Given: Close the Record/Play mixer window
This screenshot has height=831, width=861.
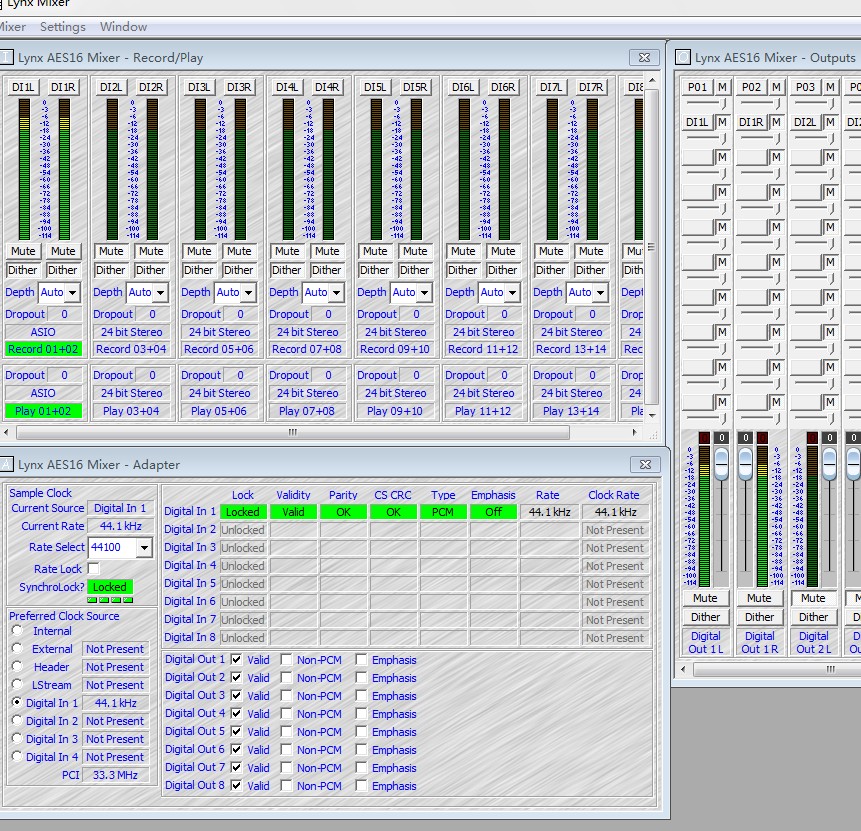Looking at the screenshot, I should (x=644, y=58).
